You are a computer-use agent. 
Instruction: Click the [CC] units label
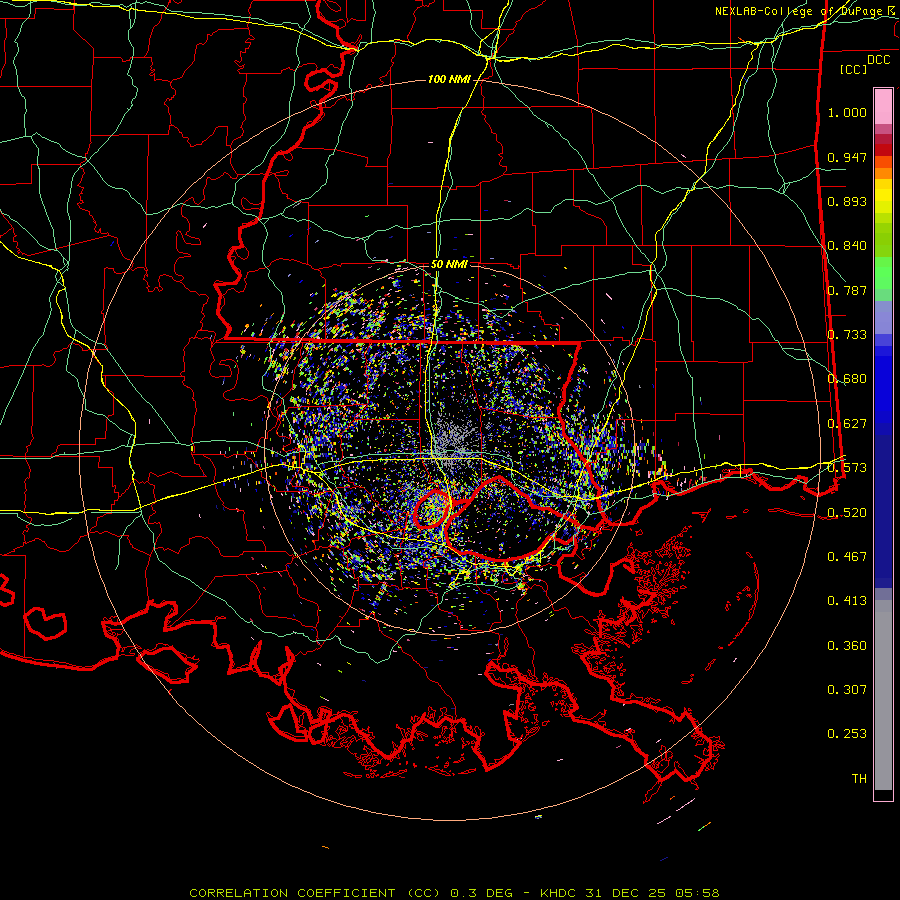tap(854, 69)
